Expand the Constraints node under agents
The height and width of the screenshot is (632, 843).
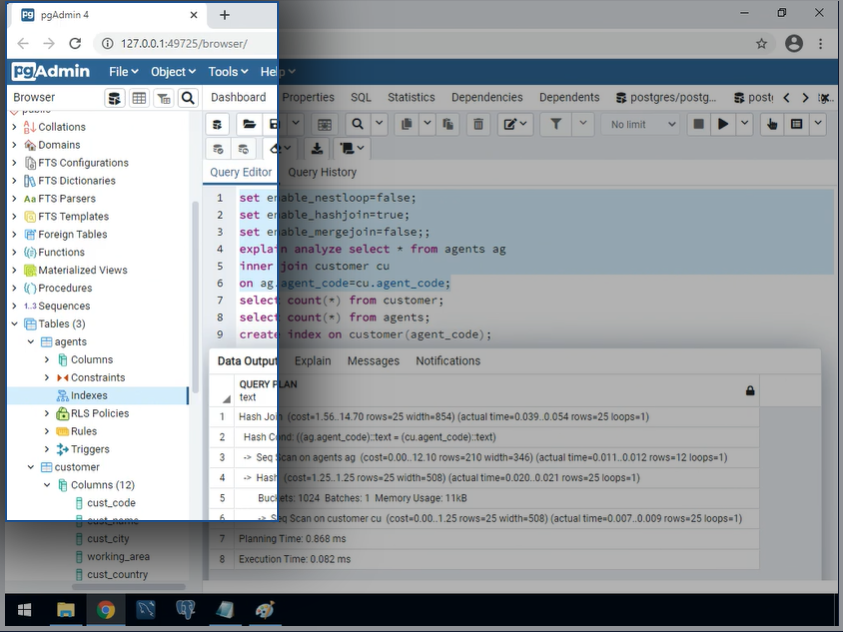click(x=47, y=378)
